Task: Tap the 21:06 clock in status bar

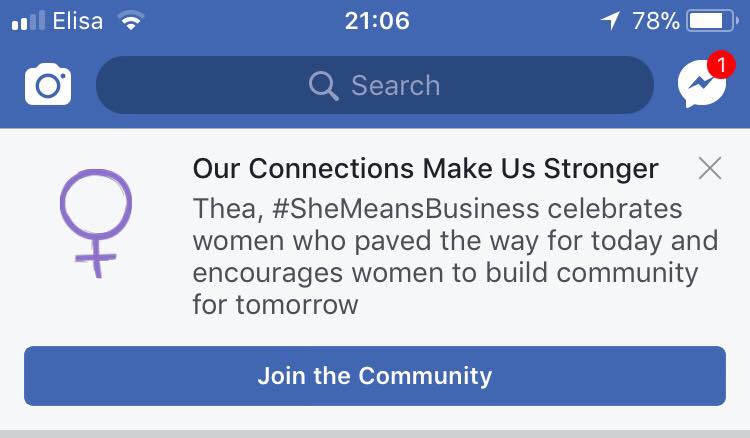Action: pyautogui.click(x=377, y=21)
